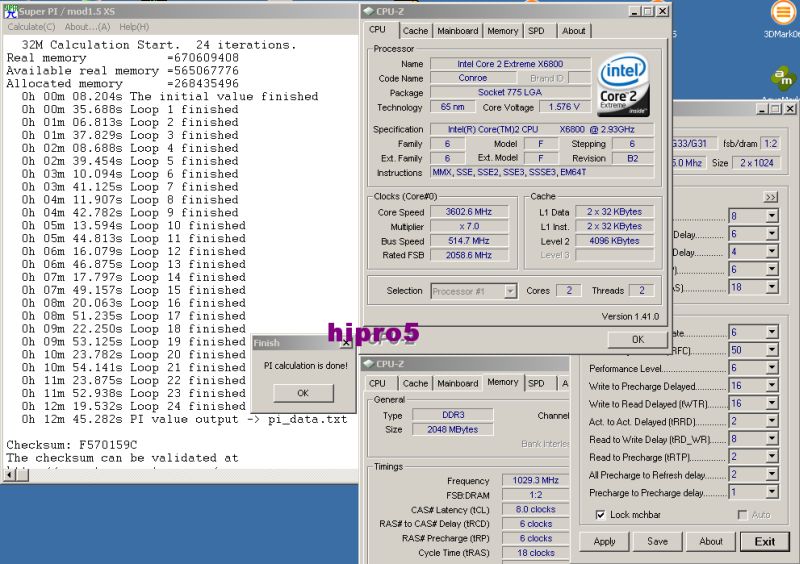Viewport: 800px width, 564px height.
Task: Click the fsb/dram value 1:2 in the timings tool
Action: pyautogui.click(x=771, y=144)
